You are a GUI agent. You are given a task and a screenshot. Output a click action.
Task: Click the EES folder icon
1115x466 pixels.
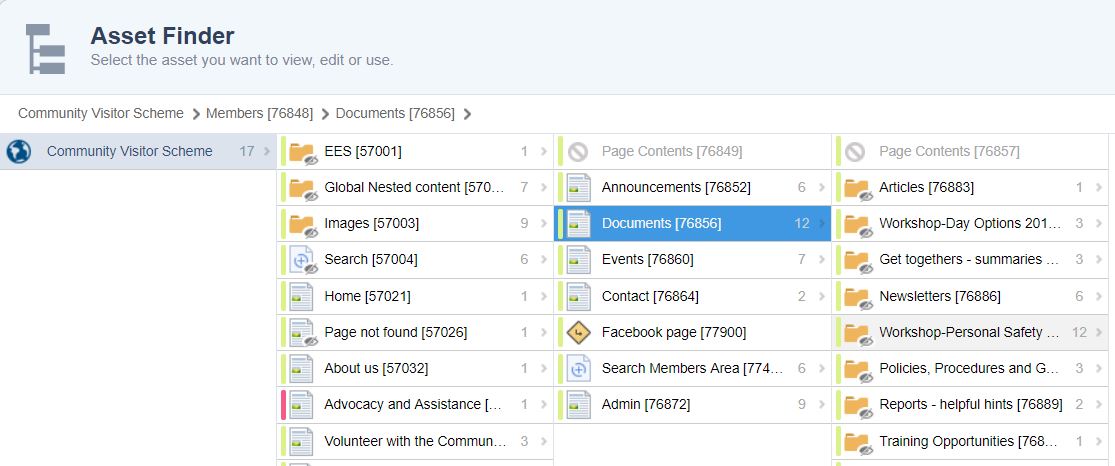(x=302, y=152)
